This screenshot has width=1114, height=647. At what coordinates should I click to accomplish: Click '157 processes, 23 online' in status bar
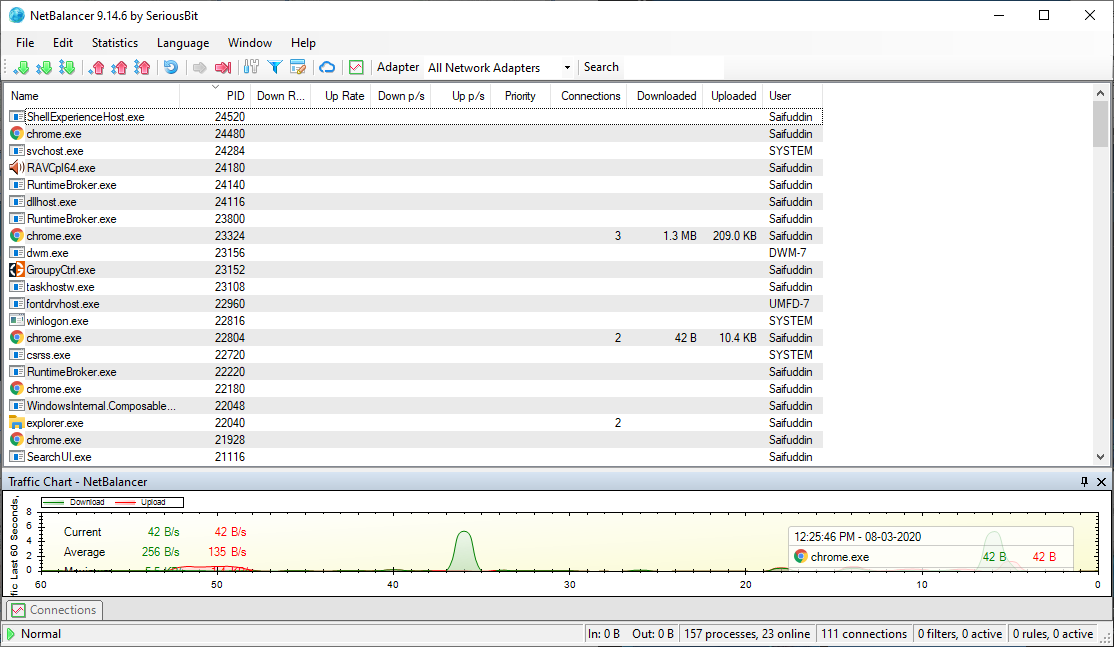(747, 634)
